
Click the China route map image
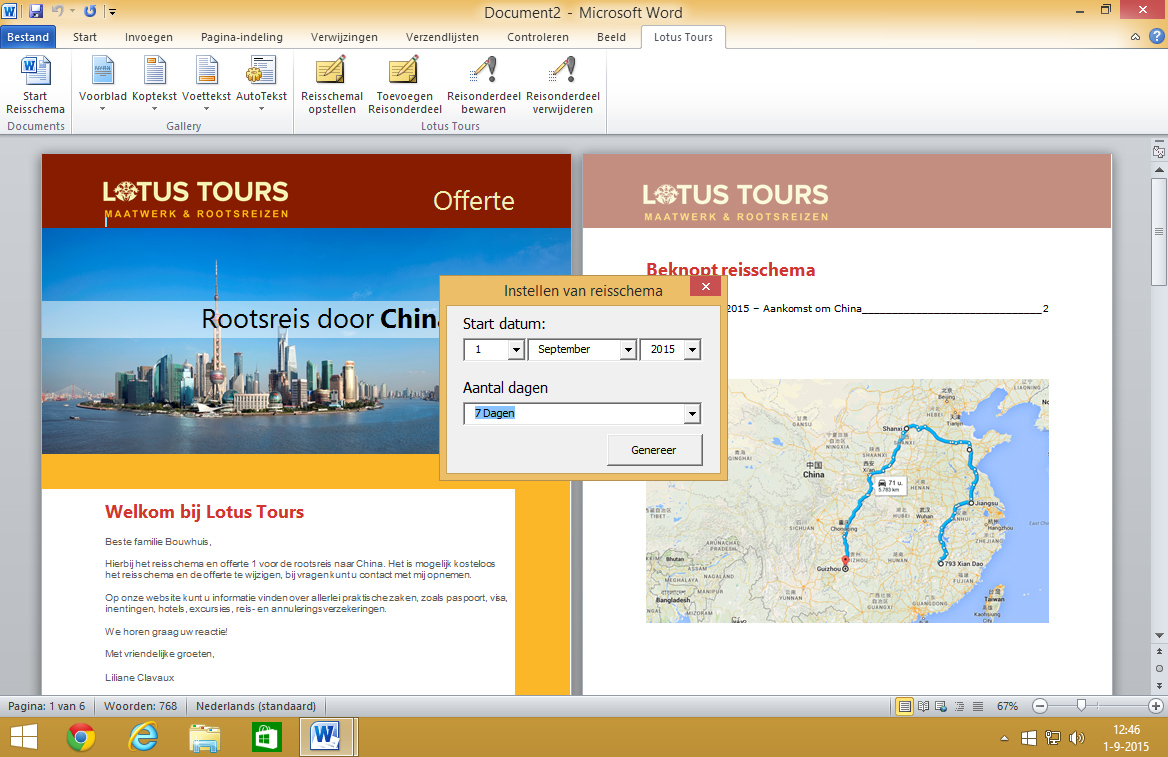click(x=847, y=501)
